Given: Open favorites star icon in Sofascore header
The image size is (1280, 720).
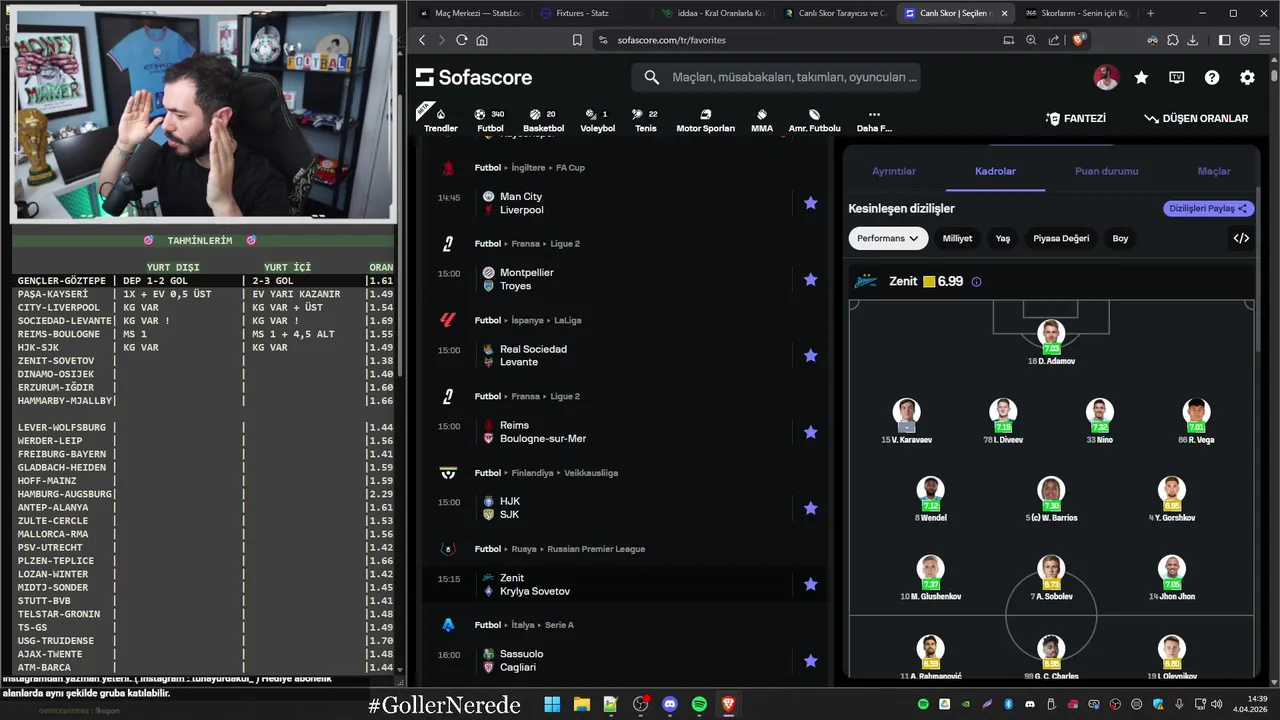Looking at the screenshot, I should point(1141,77).
